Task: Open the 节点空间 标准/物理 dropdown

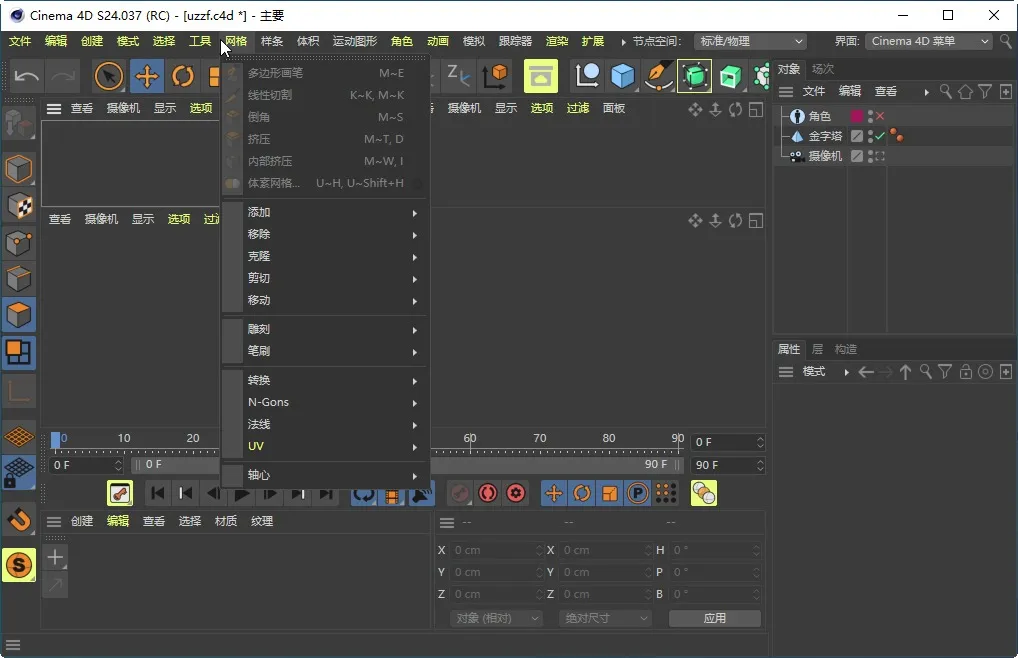Action: click(x=751, y=41)
